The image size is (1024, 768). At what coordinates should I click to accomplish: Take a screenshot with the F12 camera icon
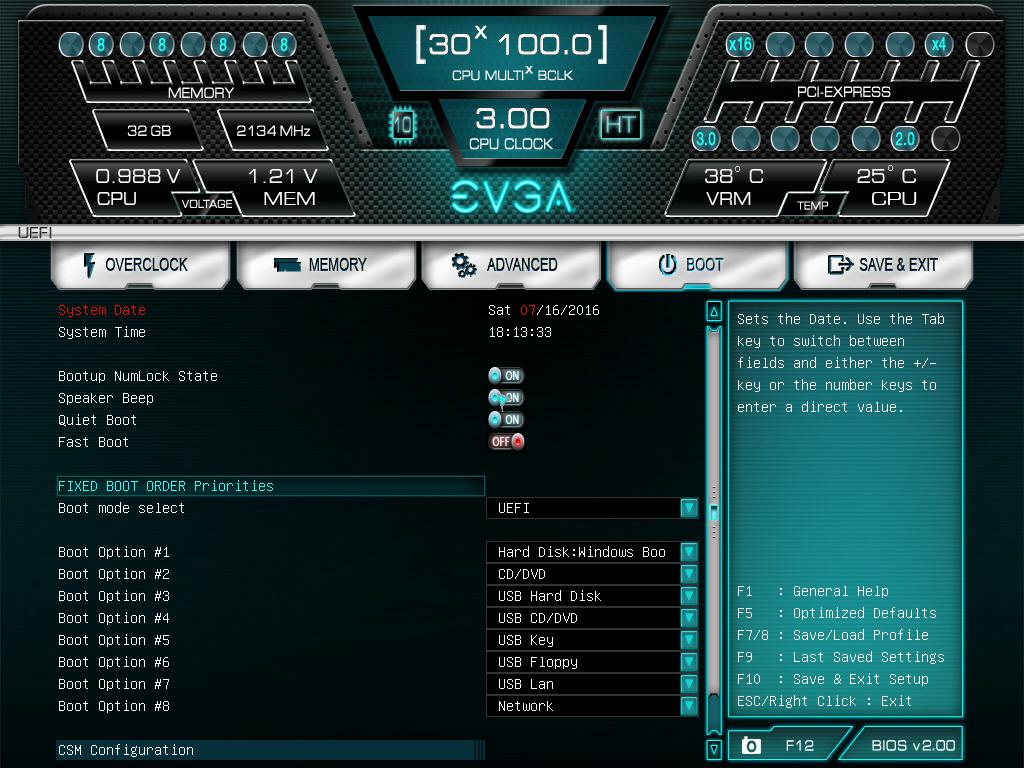[x=749, y=744]
